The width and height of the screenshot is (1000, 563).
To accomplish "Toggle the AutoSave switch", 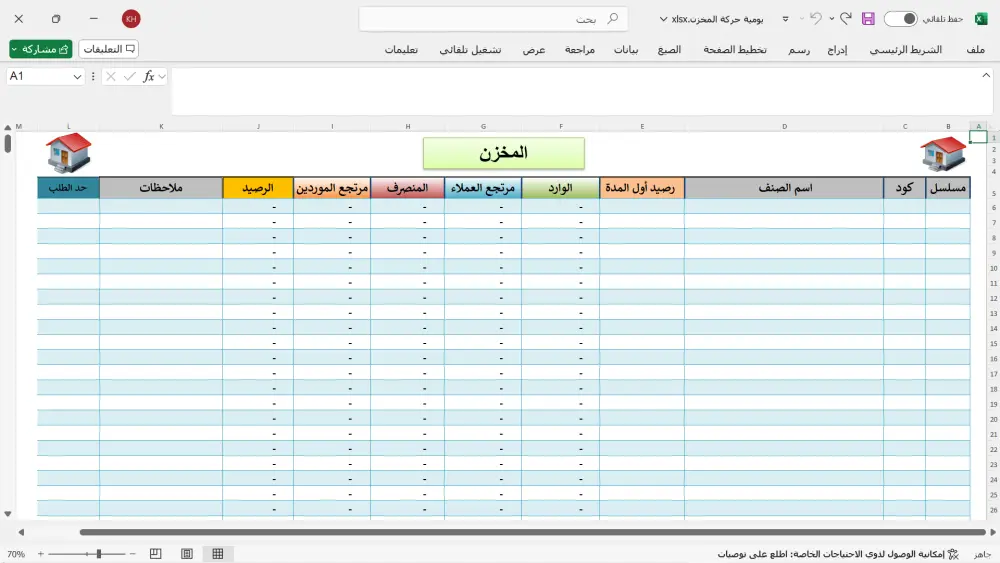I will pos(901,19).
